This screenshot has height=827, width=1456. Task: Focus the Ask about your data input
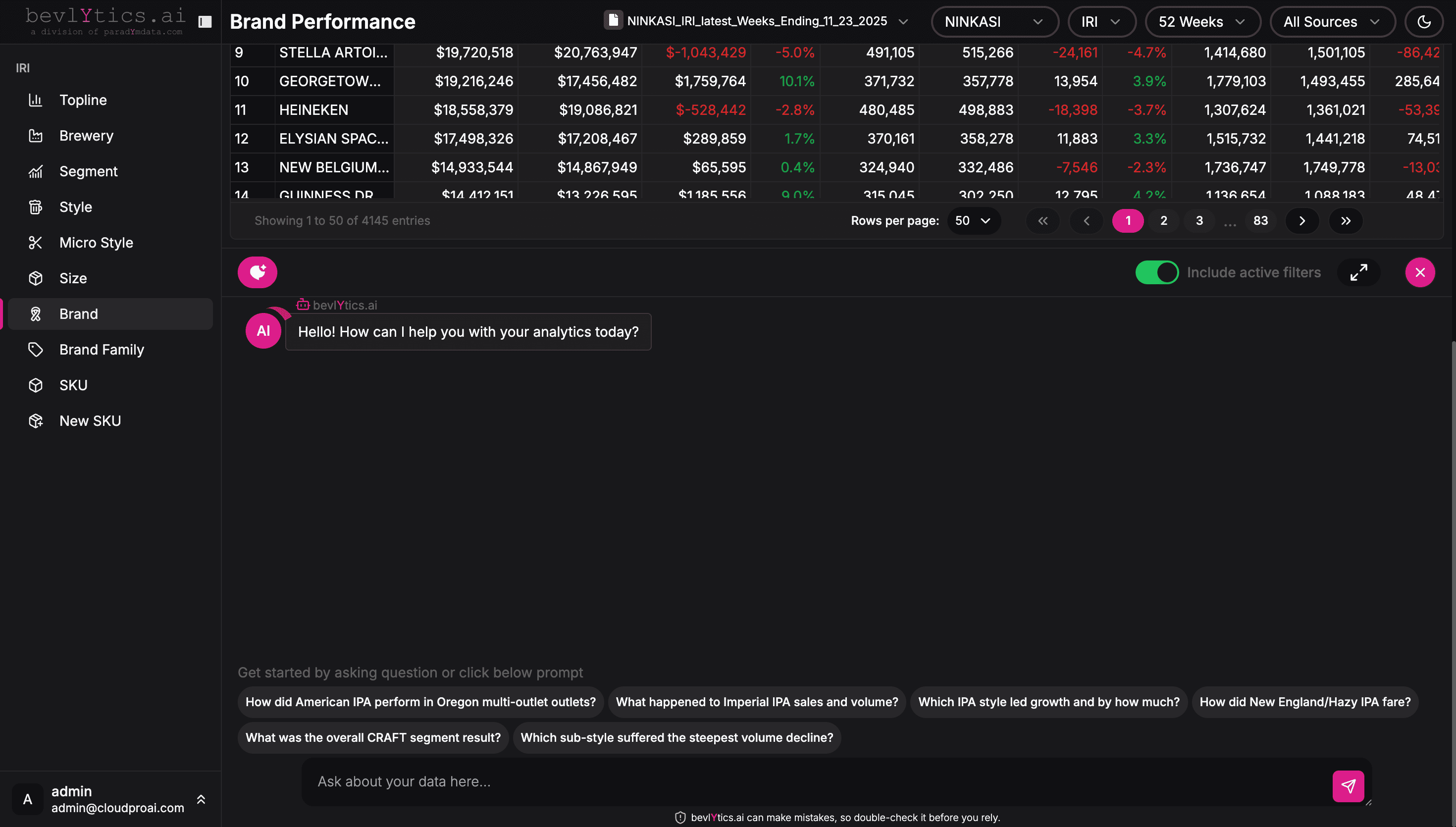click(818, 781)
